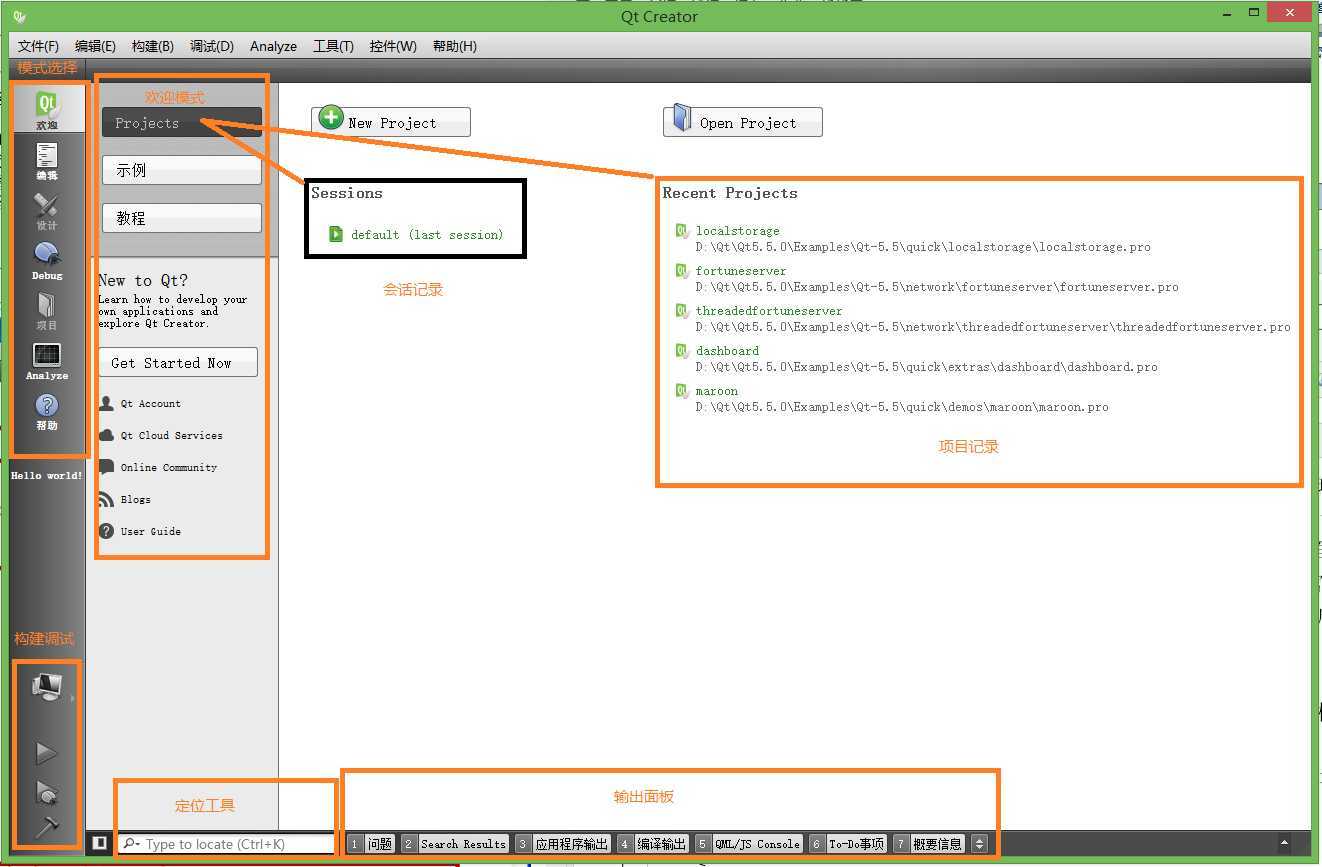Viewport: 1322px width, 867px height.
Task: Open Help mode (帮助)
Action: [47, 410]
